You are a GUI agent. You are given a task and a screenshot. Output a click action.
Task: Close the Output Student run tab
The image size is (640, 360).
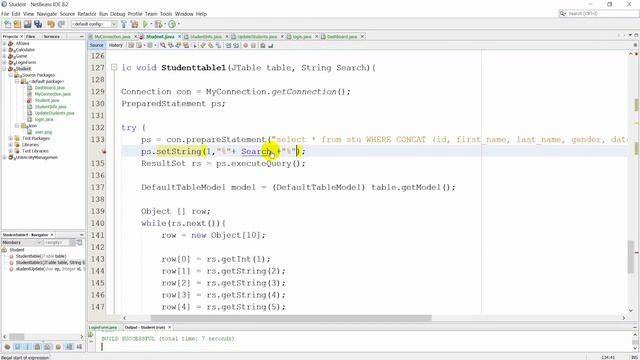(x=169, y=327)
